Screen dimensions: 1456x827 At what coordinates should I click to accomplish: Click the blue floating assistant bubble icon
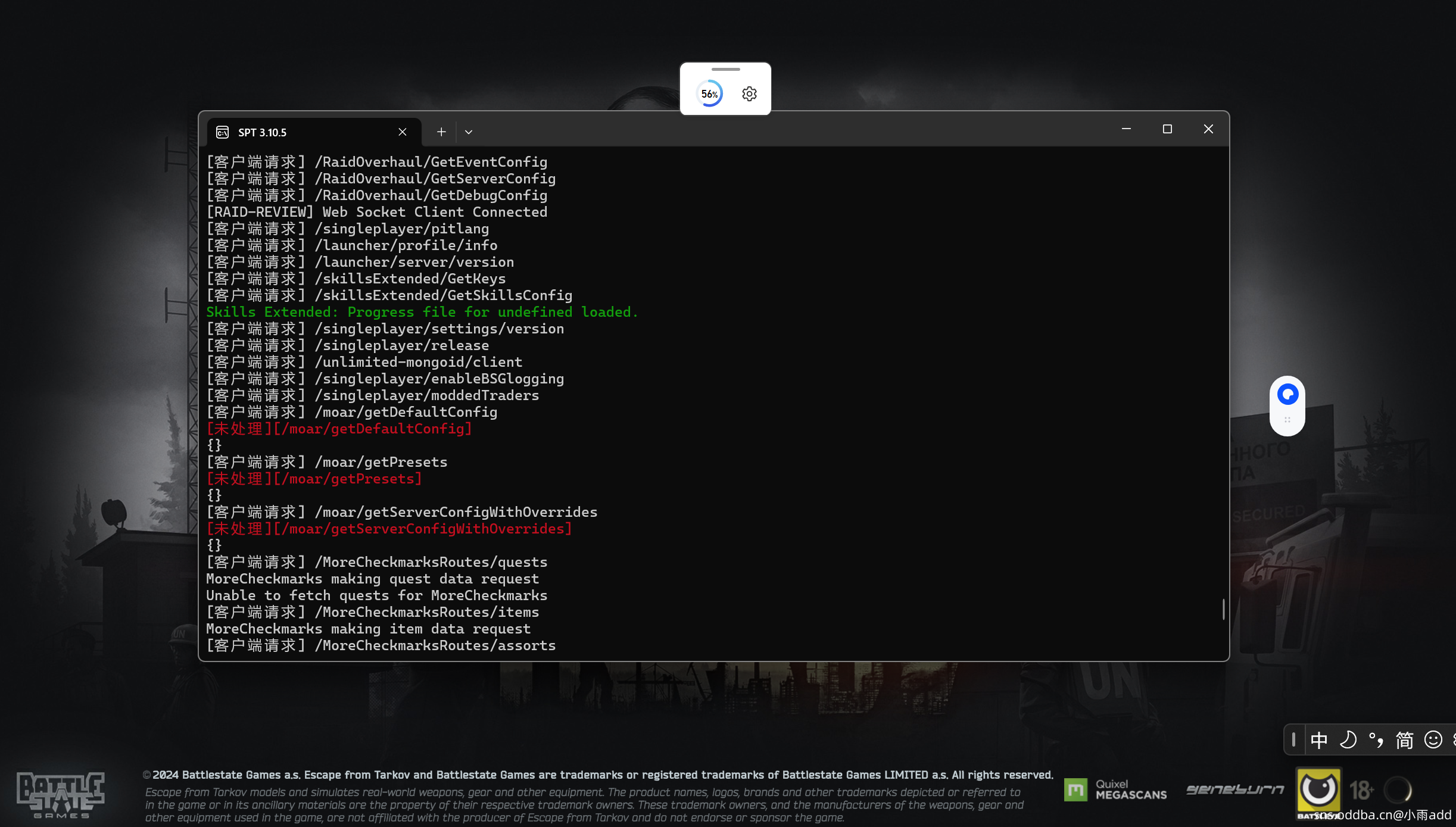[1287, 394]
